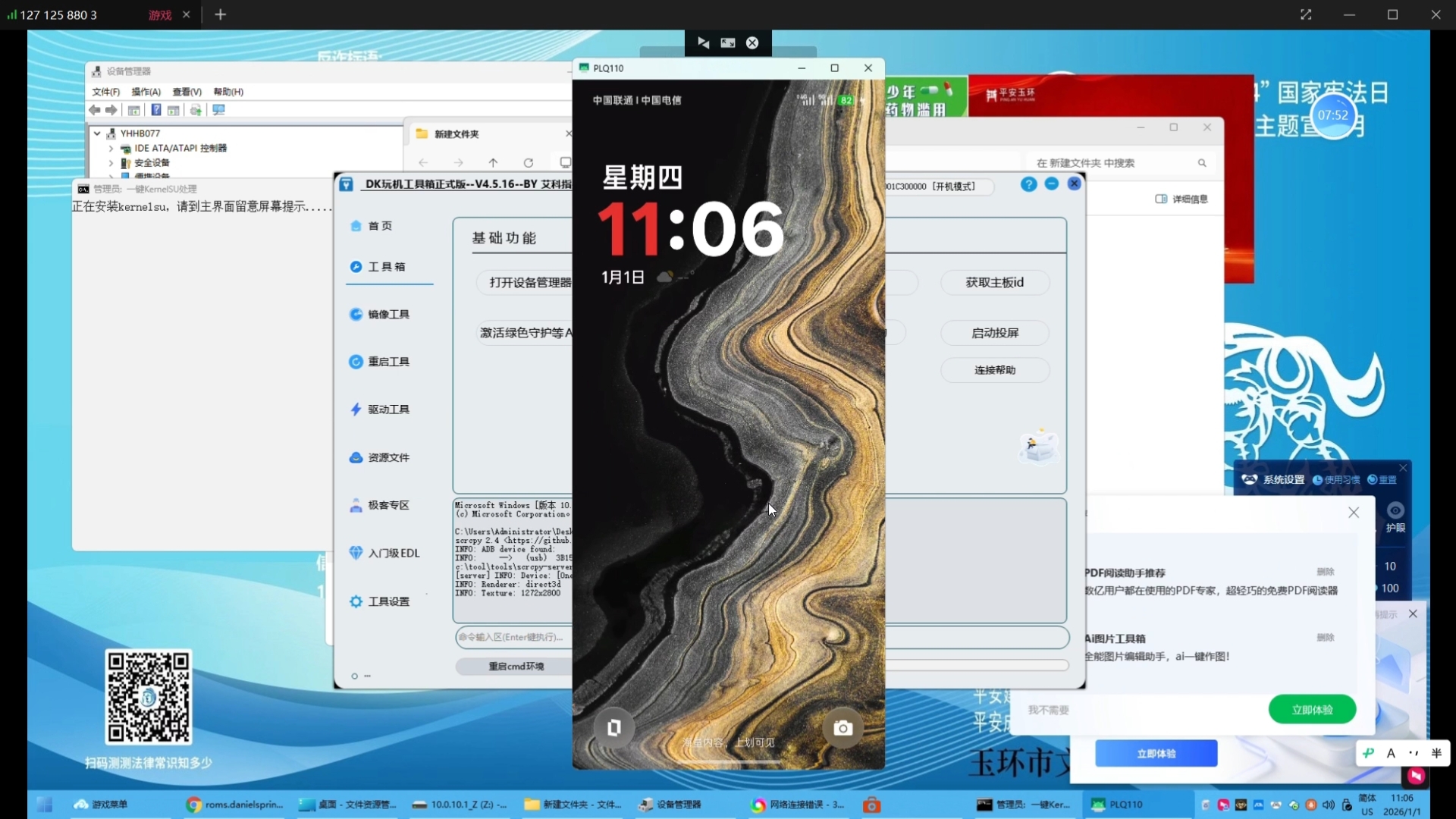Click the 启动投屏 button
Screen dimensions: 1456x819
pos(995,333)
